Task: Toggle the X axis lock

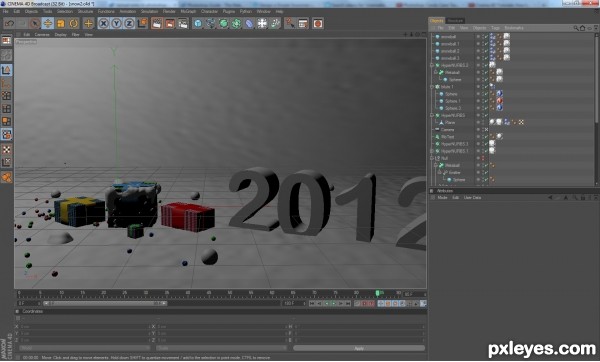Action: (103, 24)
